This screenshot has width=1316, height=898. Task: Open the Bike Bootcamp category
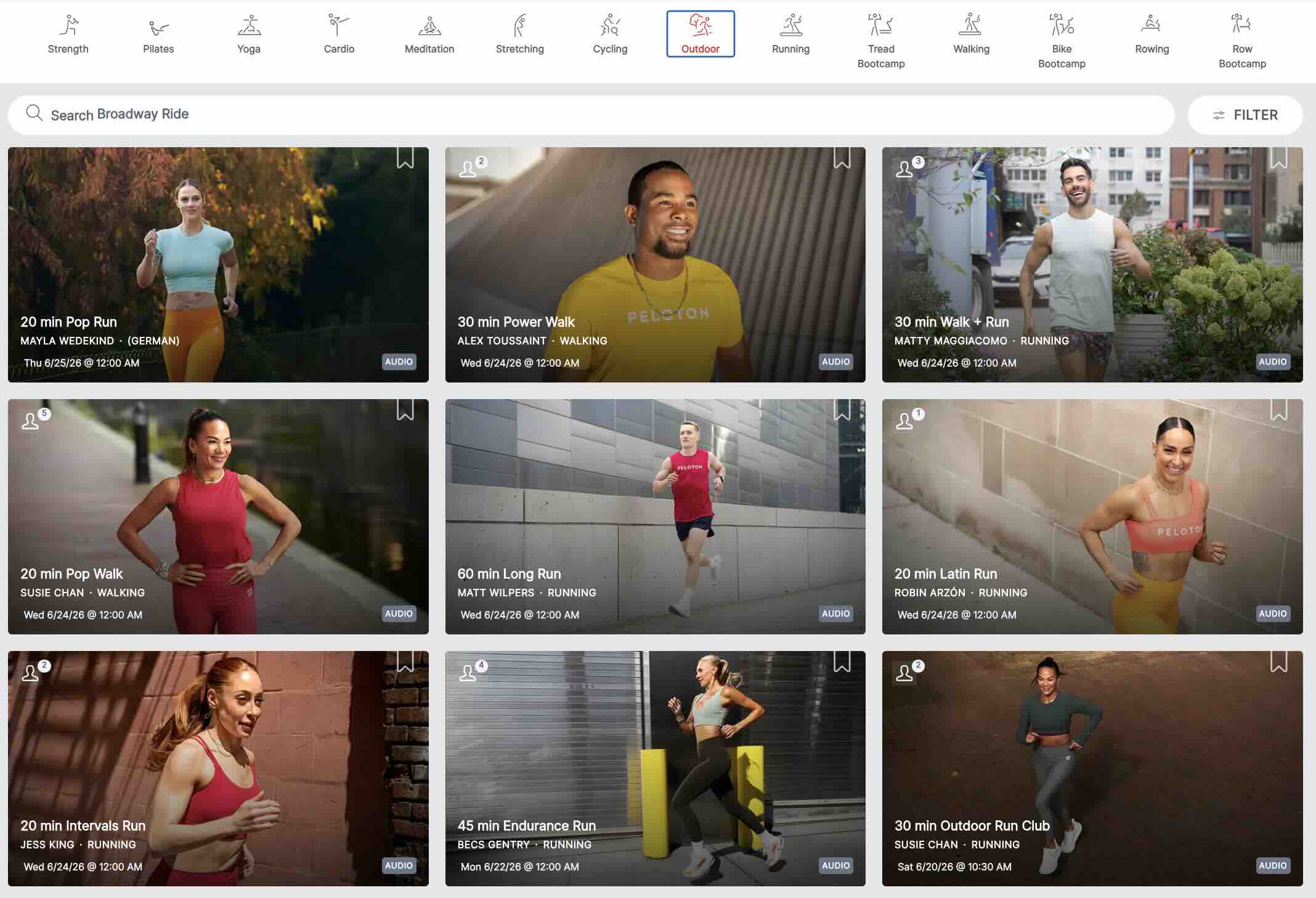pos(1062,41)
